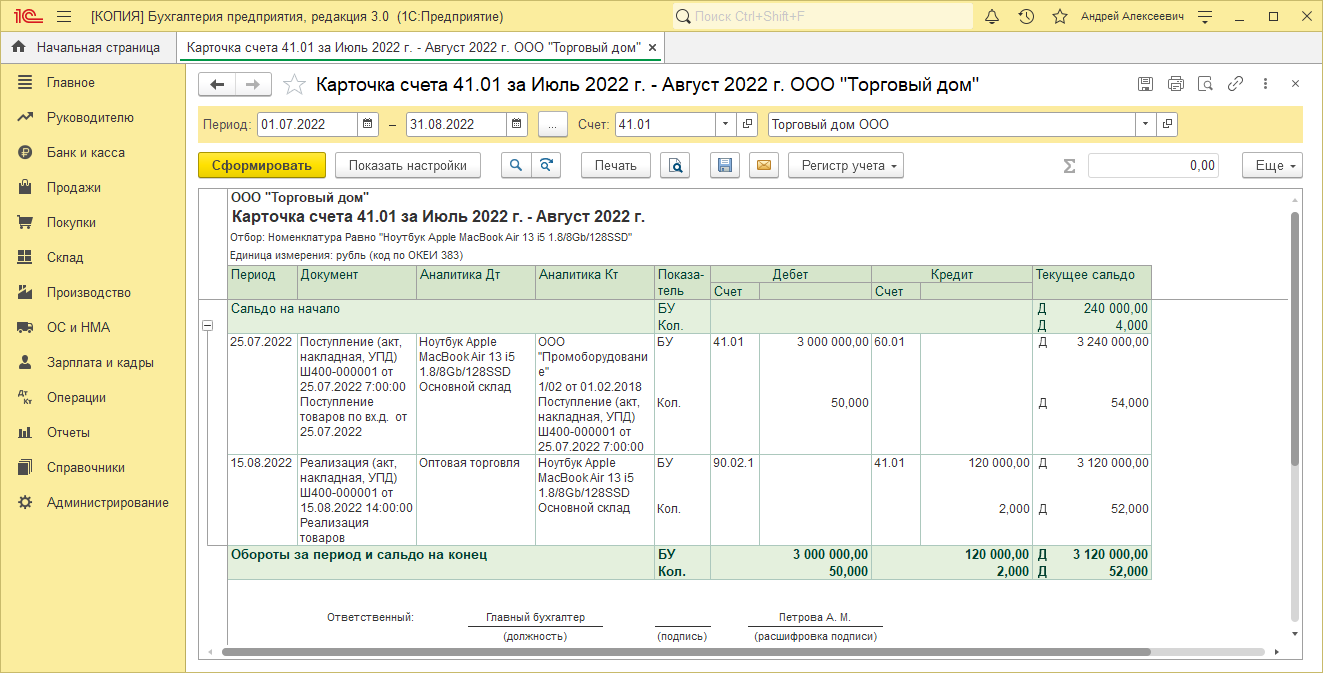Open calendar for end date 31.08.2022

pos(516,125)
